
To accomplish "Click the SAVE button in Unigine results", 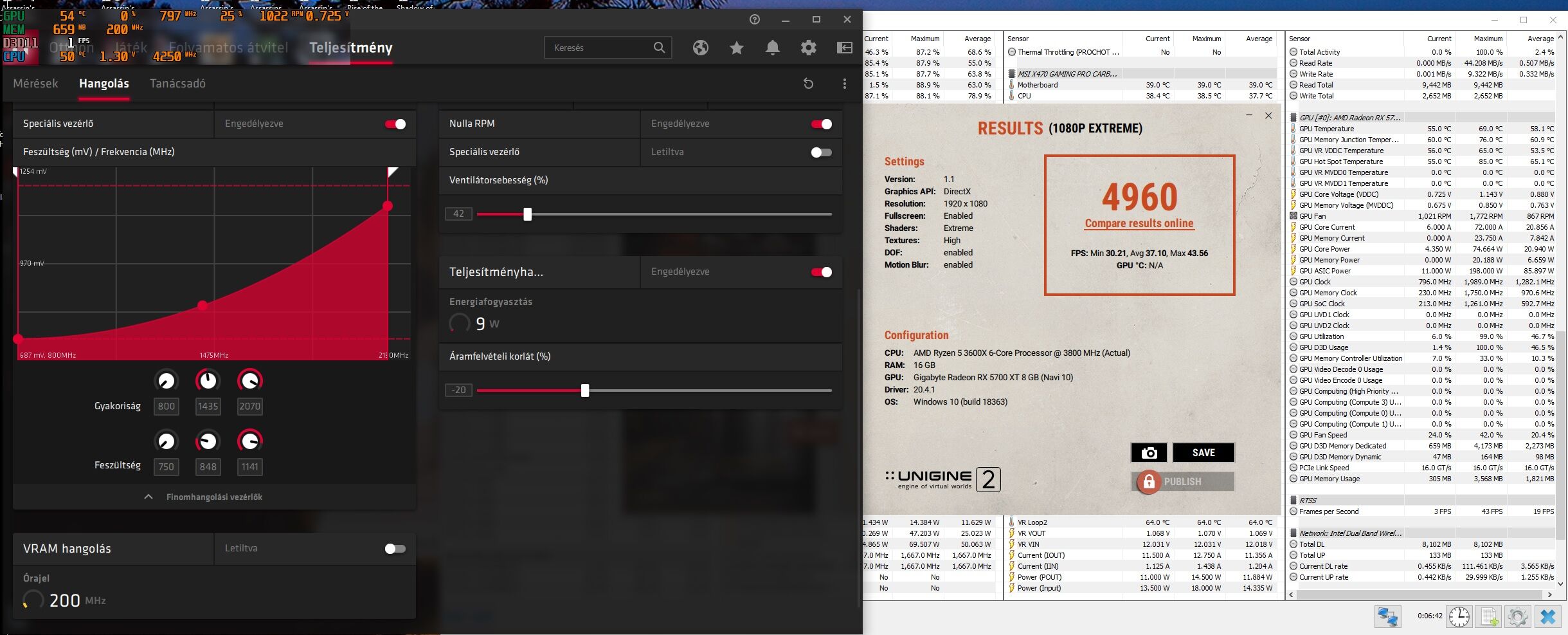I will point(1203,453).
